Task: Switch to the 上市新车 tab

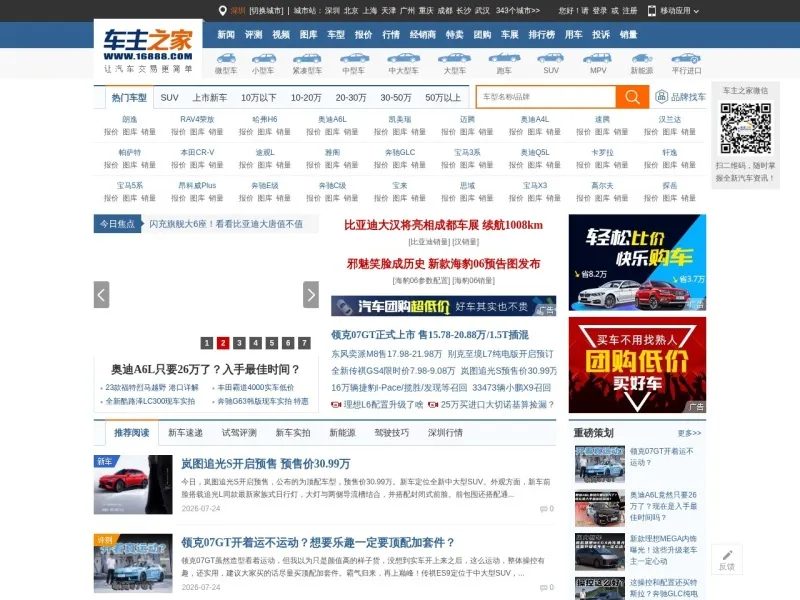Action: (210, 97)
